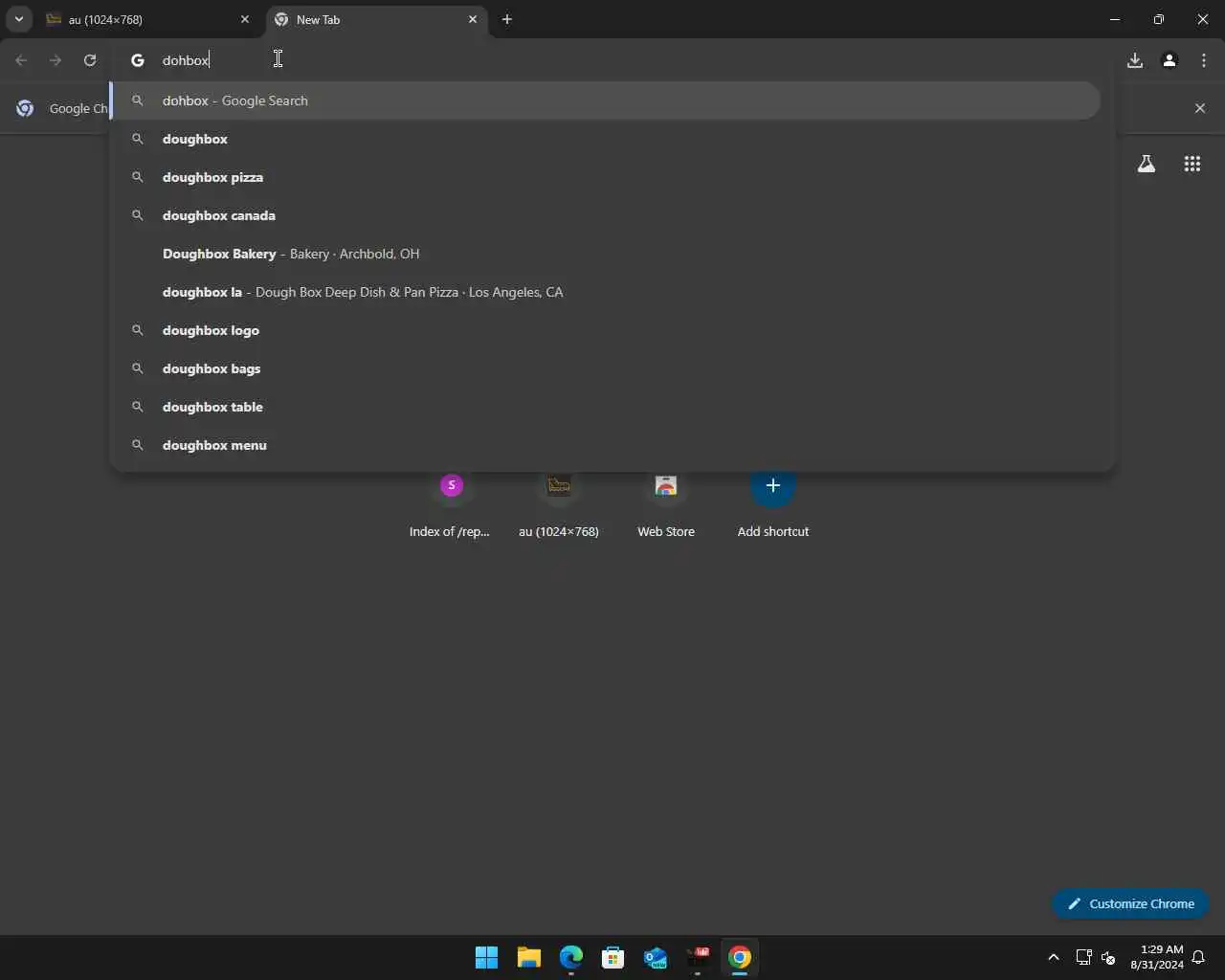1225x980 pixels.
Task: Click the address bar containing dohbox
Action: (x=612, y=60)
